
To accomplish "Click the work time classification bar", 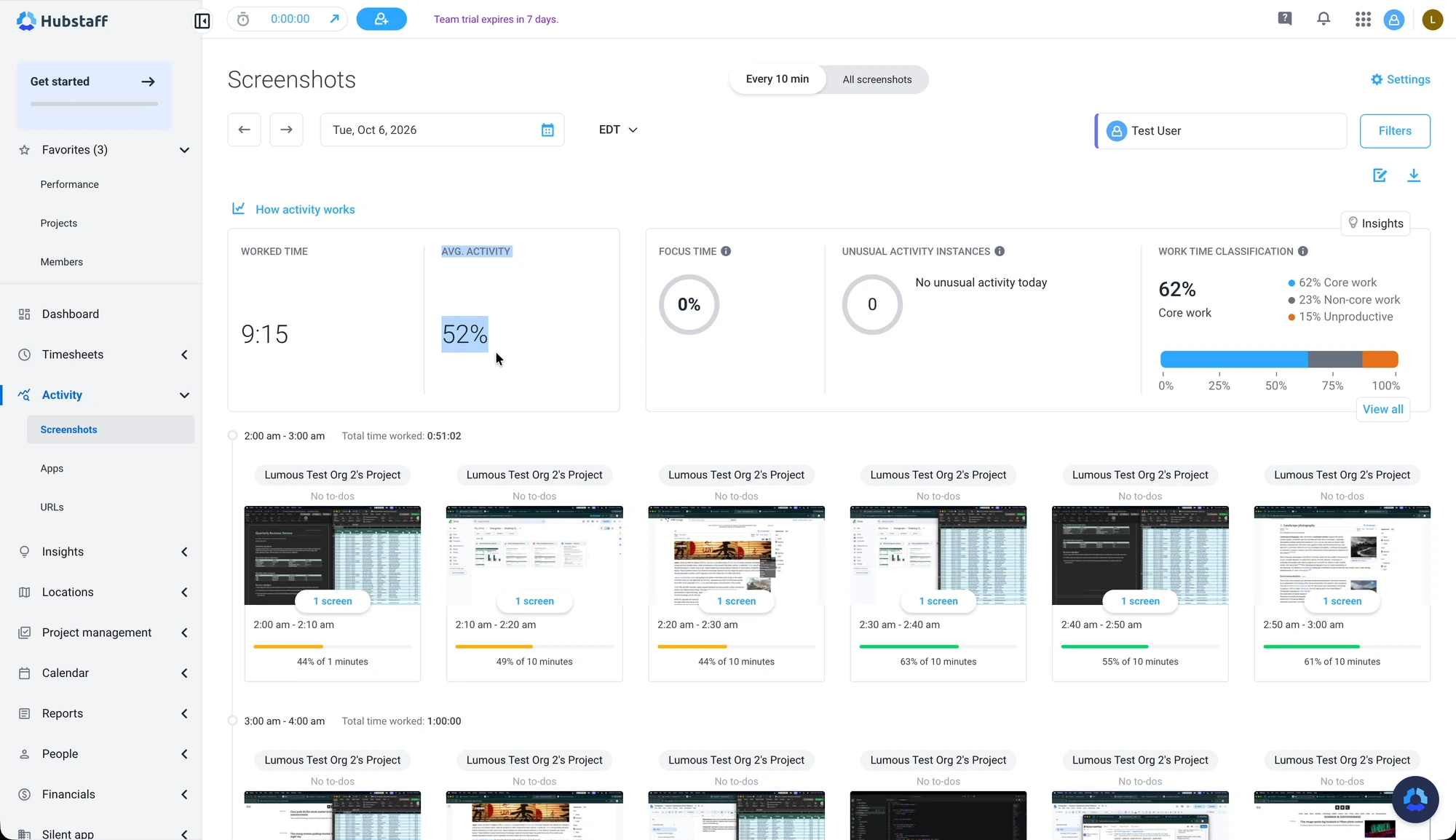I will click(1279, 359).
